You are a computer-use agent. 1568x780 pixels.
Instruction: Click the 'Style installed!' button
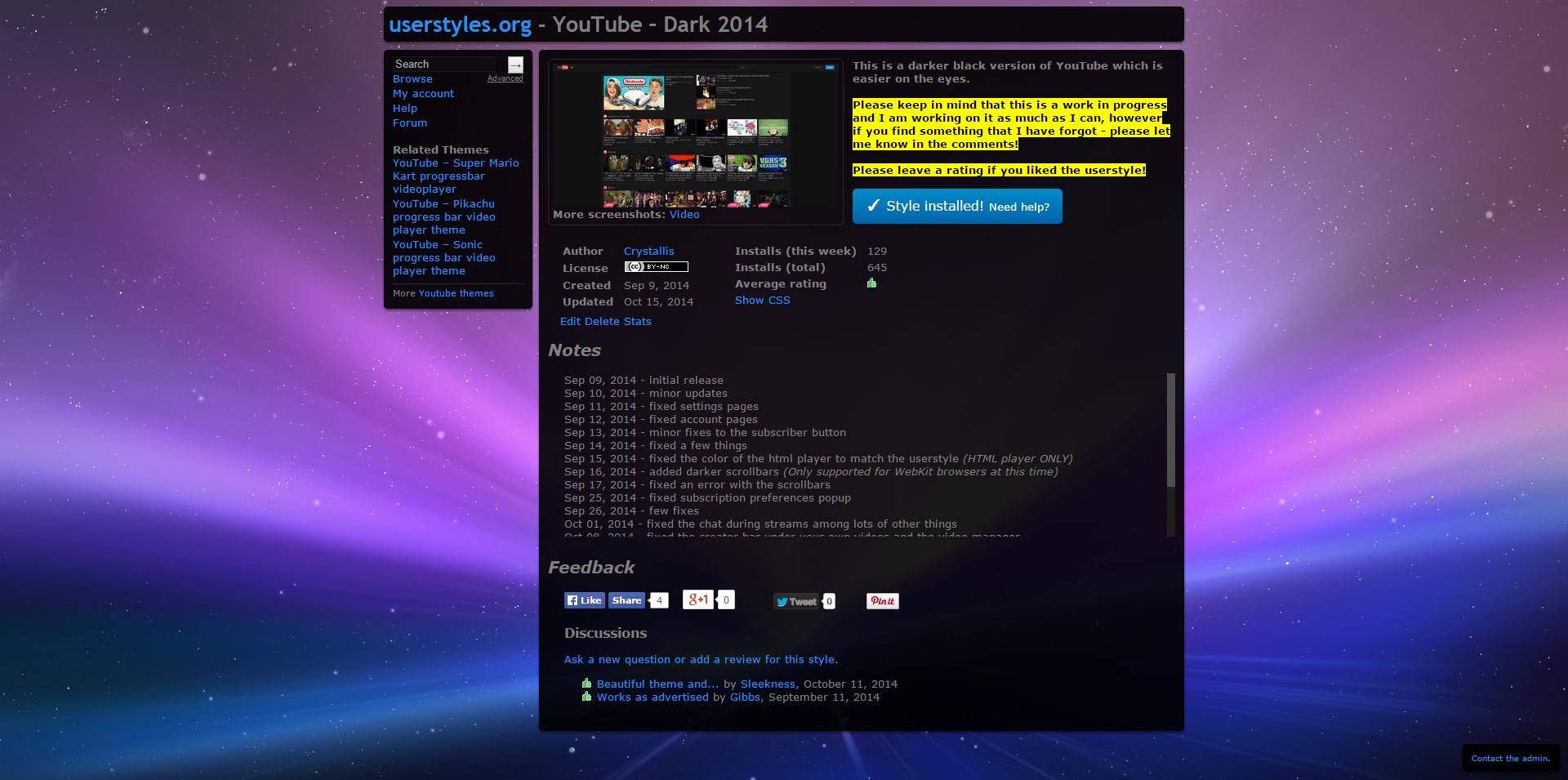[x=957, y=206]
